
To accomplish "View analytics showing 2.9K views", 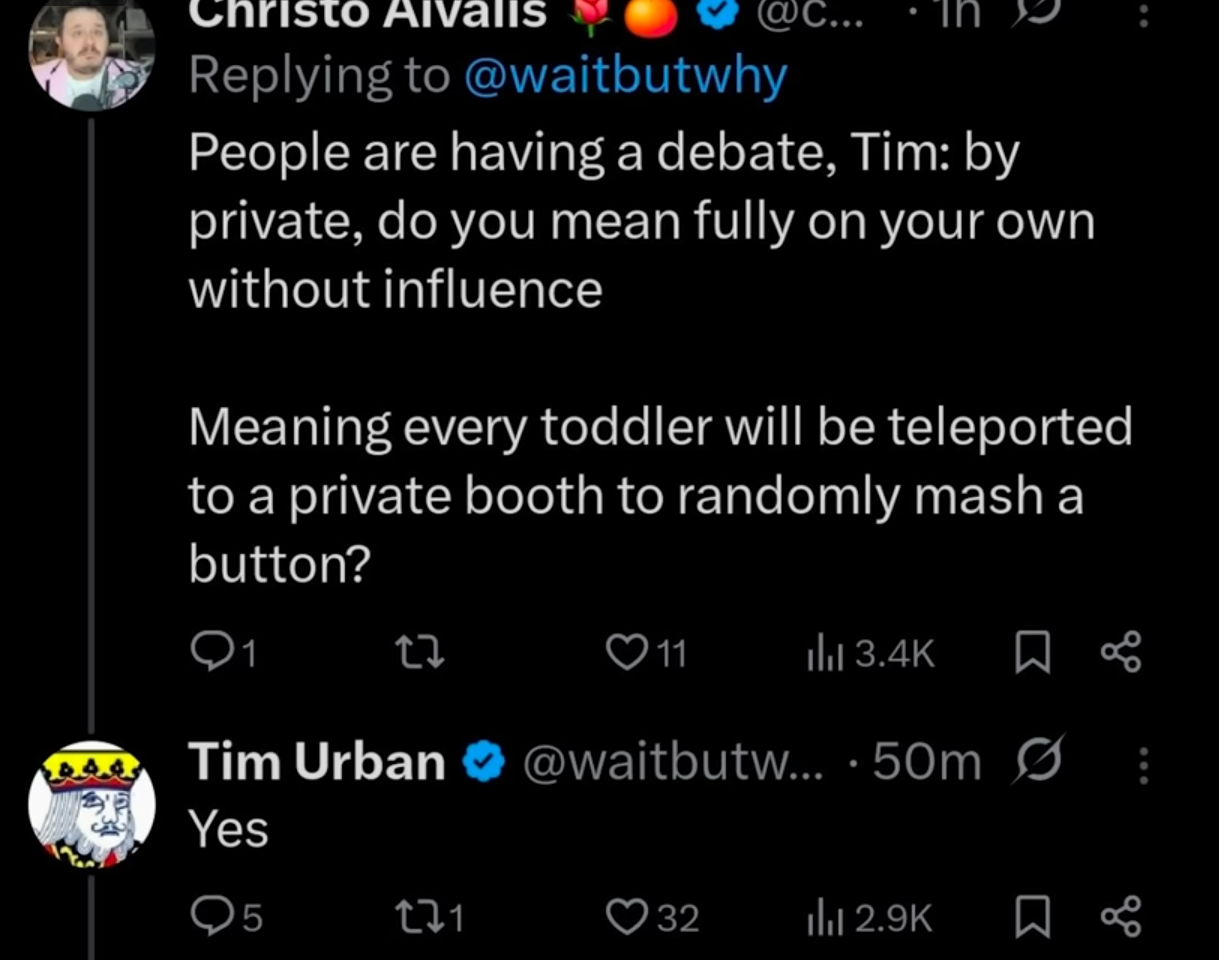I will (869, 918).
